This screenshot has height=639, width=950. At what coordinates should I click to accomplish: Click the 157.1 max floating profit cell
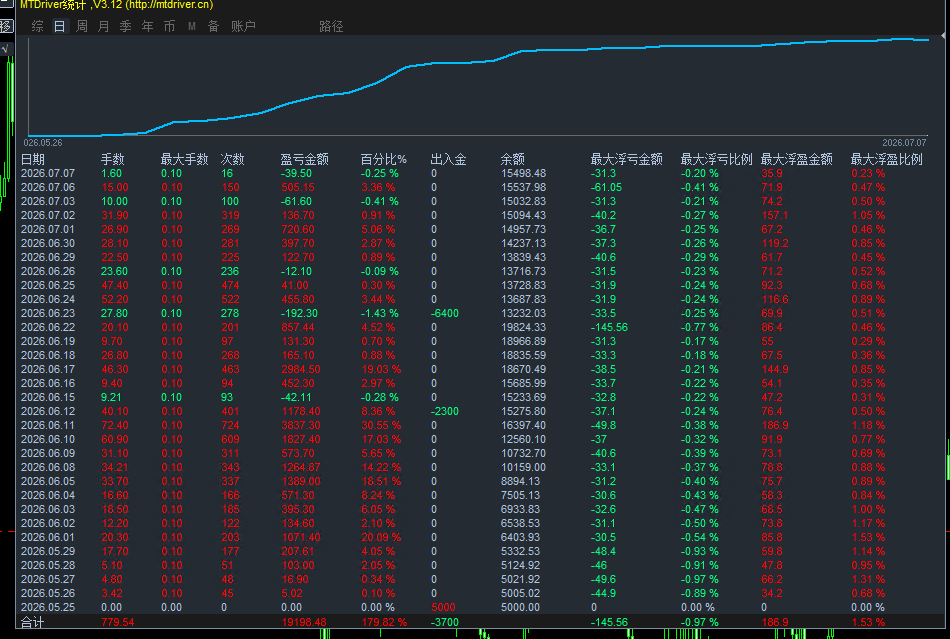point(775,215)
